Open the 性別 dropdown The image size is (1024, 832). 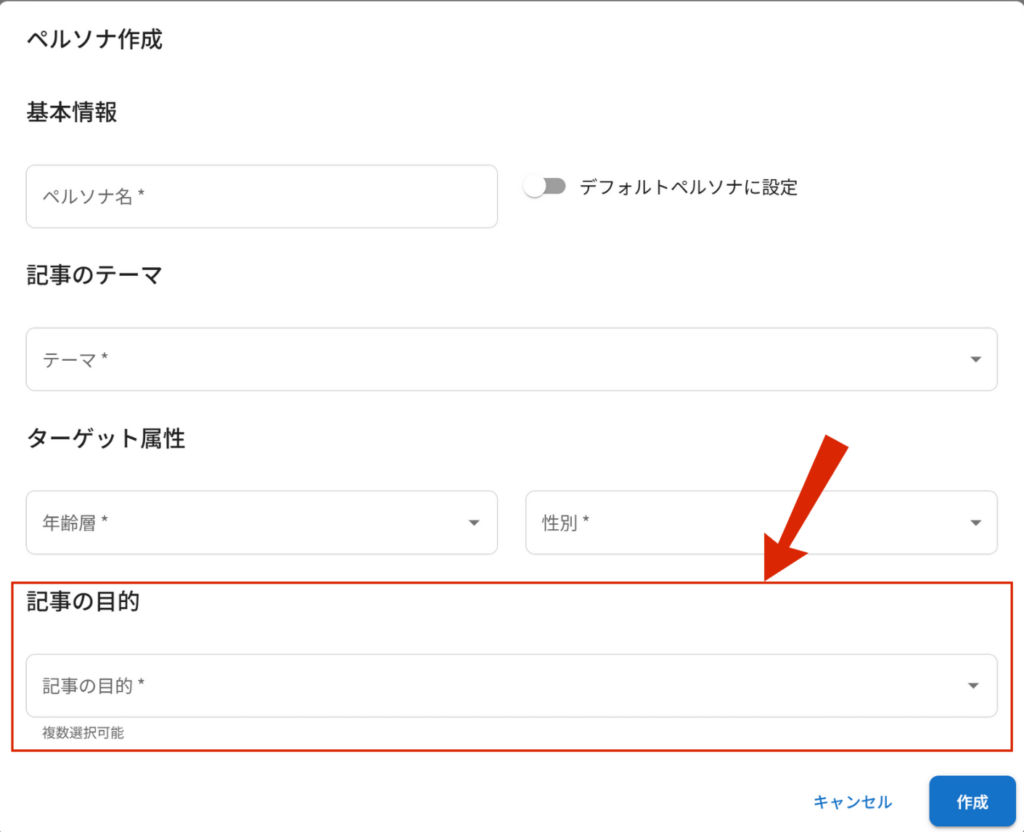point(761,522)
